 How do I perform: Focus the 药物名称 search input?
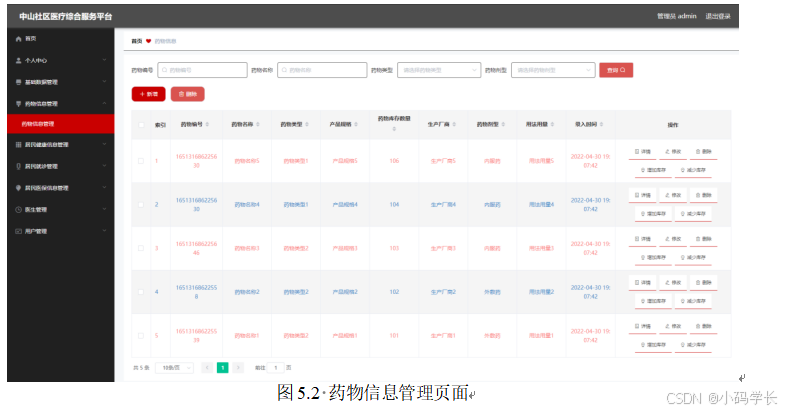click(x=322, y=70)
